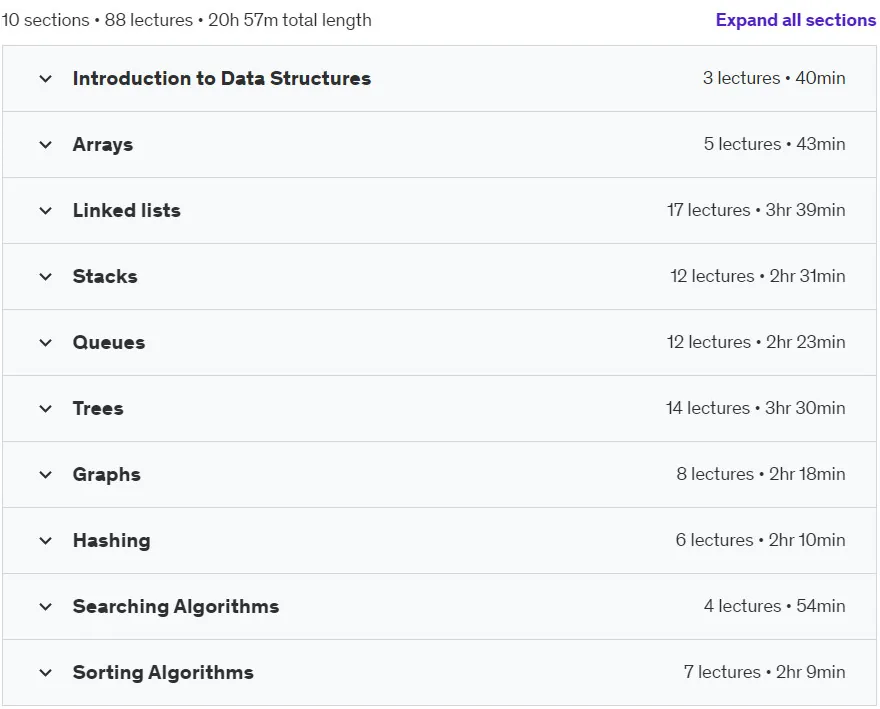
Task: Expand the Introduction to Data Structures chevron
Action: point(45,79)
